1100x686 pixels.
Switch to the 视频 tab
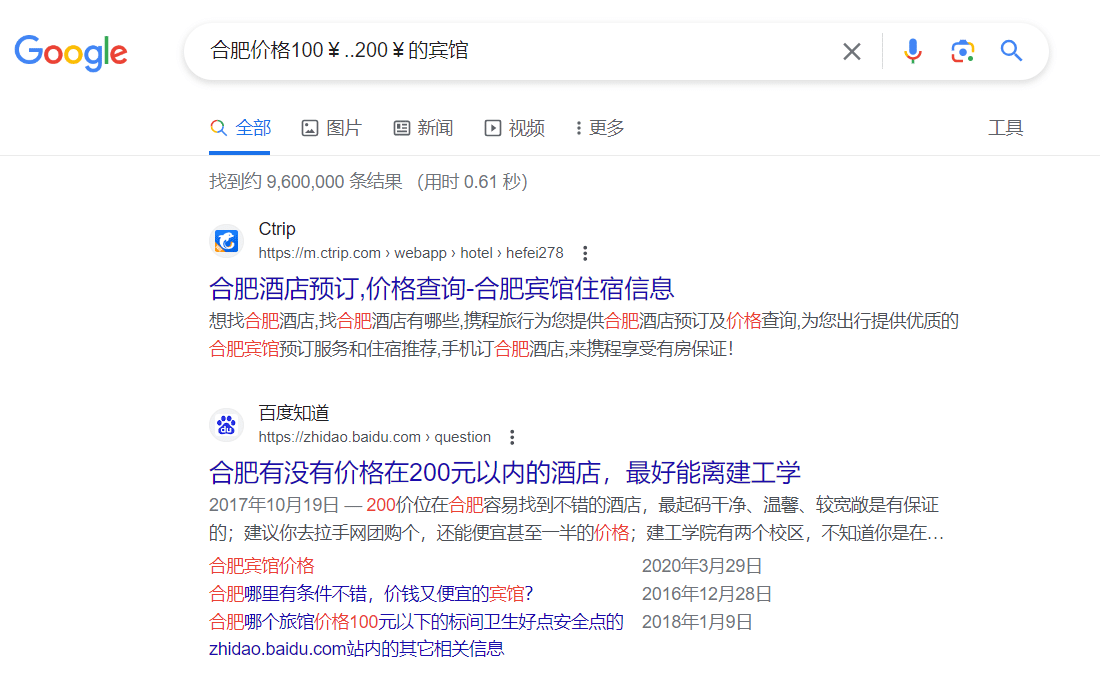514,128
